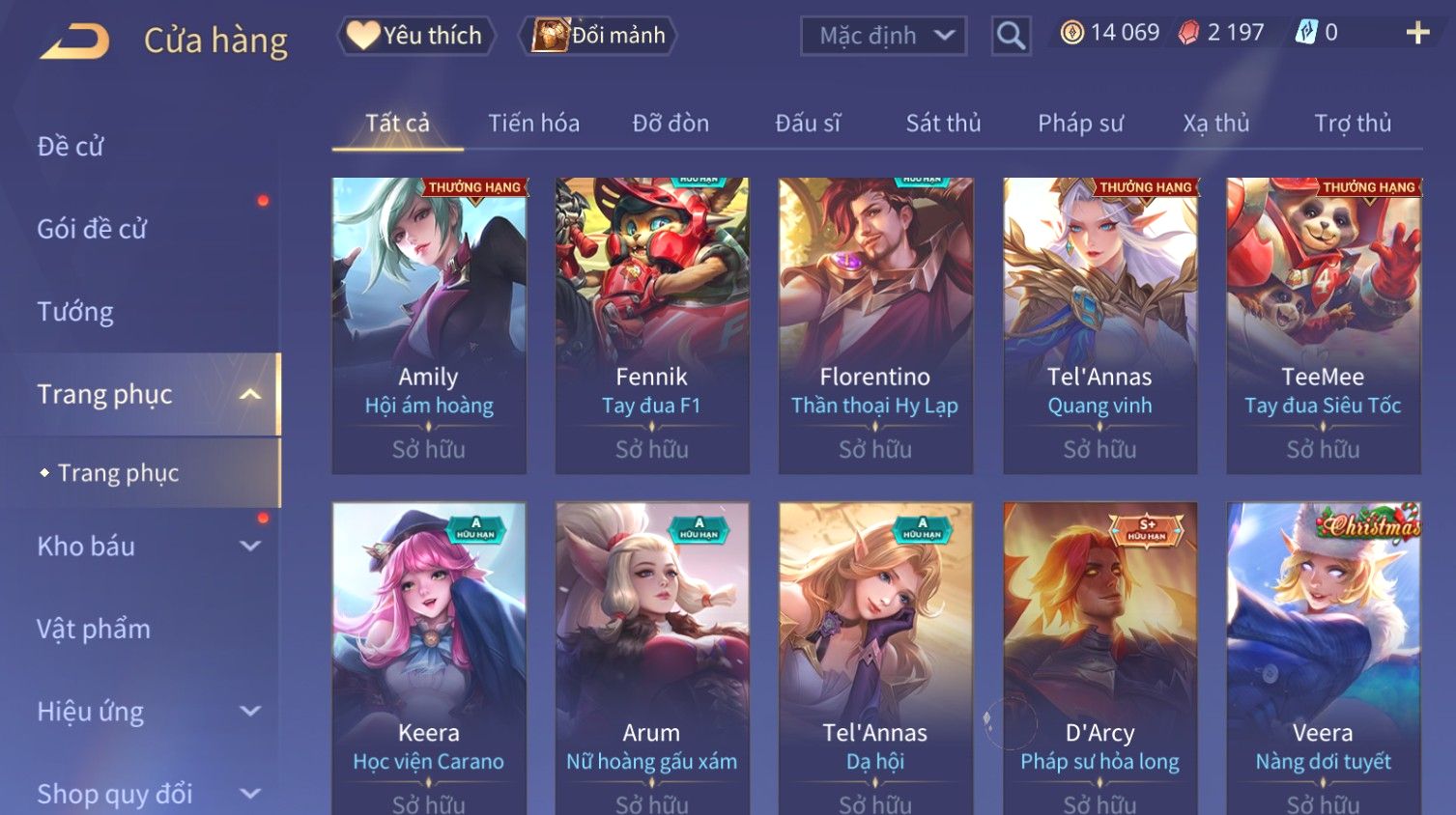Open Yêu thích heart favorites
Screen dimensions: 1456x815
(415, 36)
